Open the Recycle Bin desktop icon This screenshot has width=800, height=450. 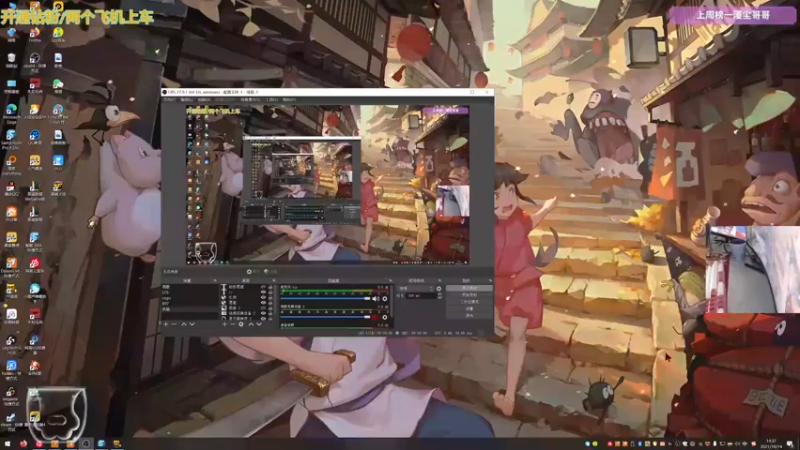click(x=11, y=60)
